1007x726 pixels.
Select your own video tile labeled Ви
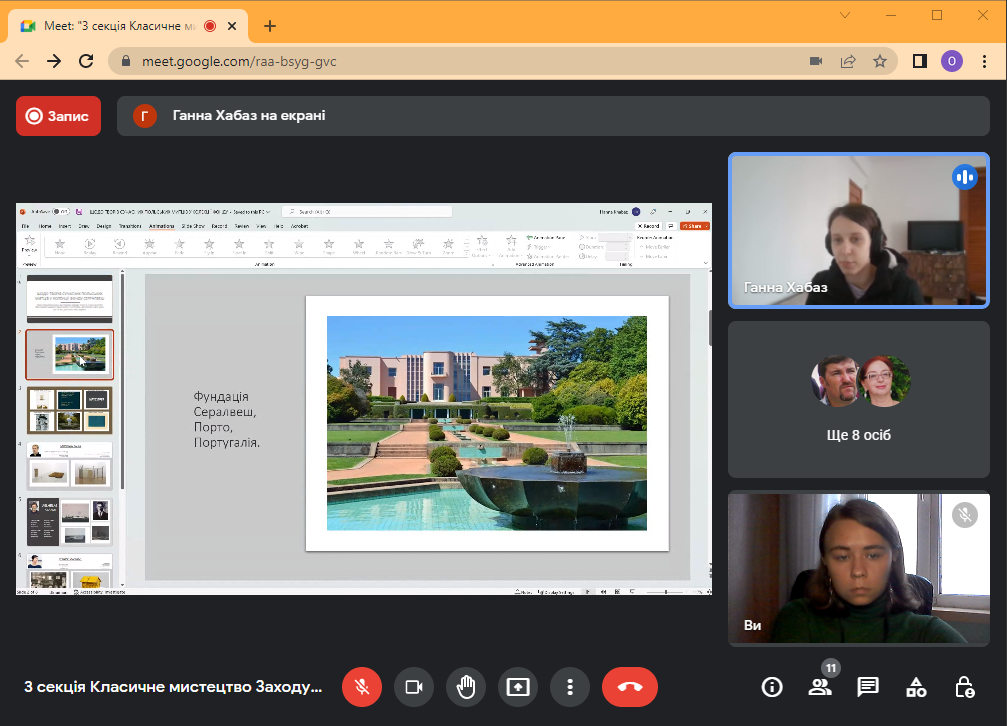point(859,569)
